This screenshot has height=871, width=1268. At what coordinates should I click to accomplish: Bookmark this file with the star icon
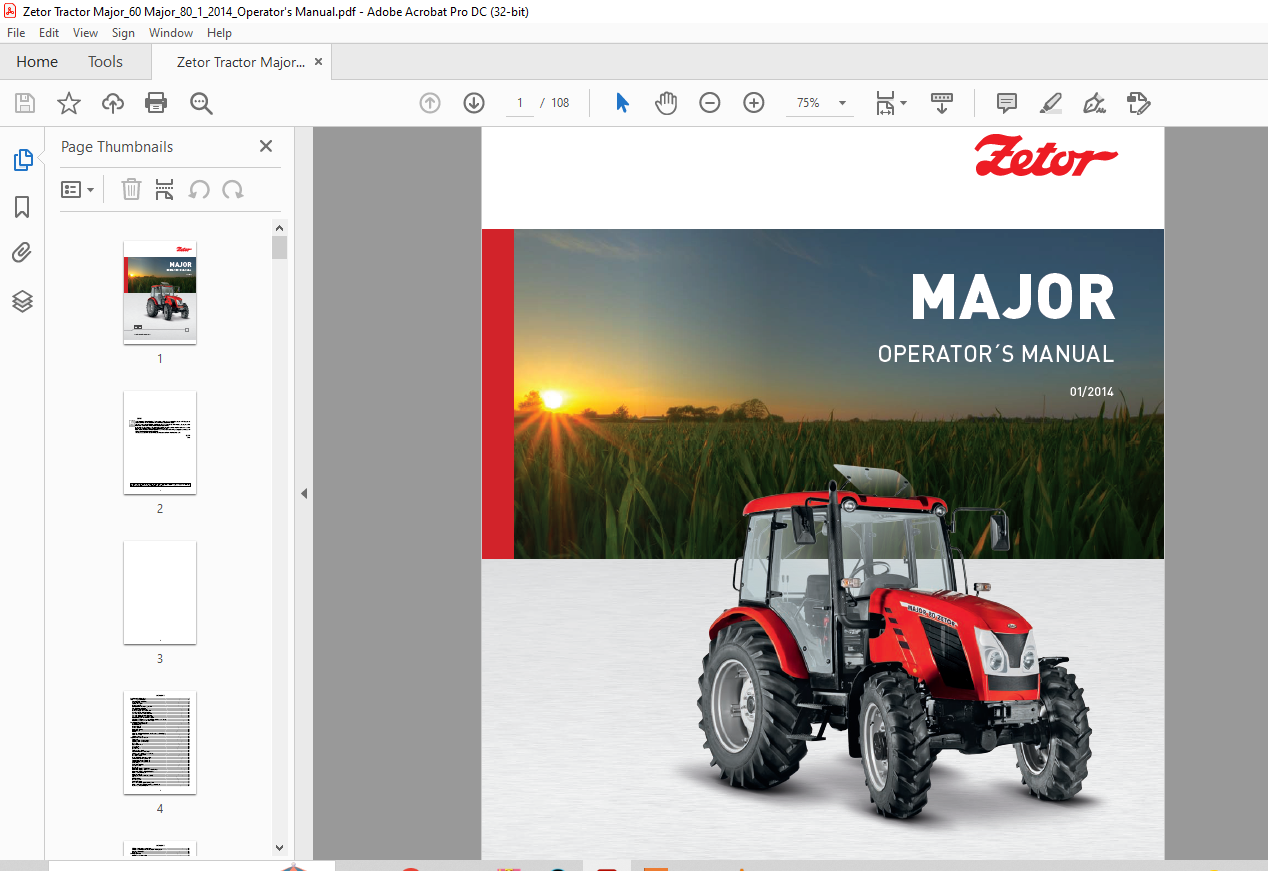click(68, 103)
